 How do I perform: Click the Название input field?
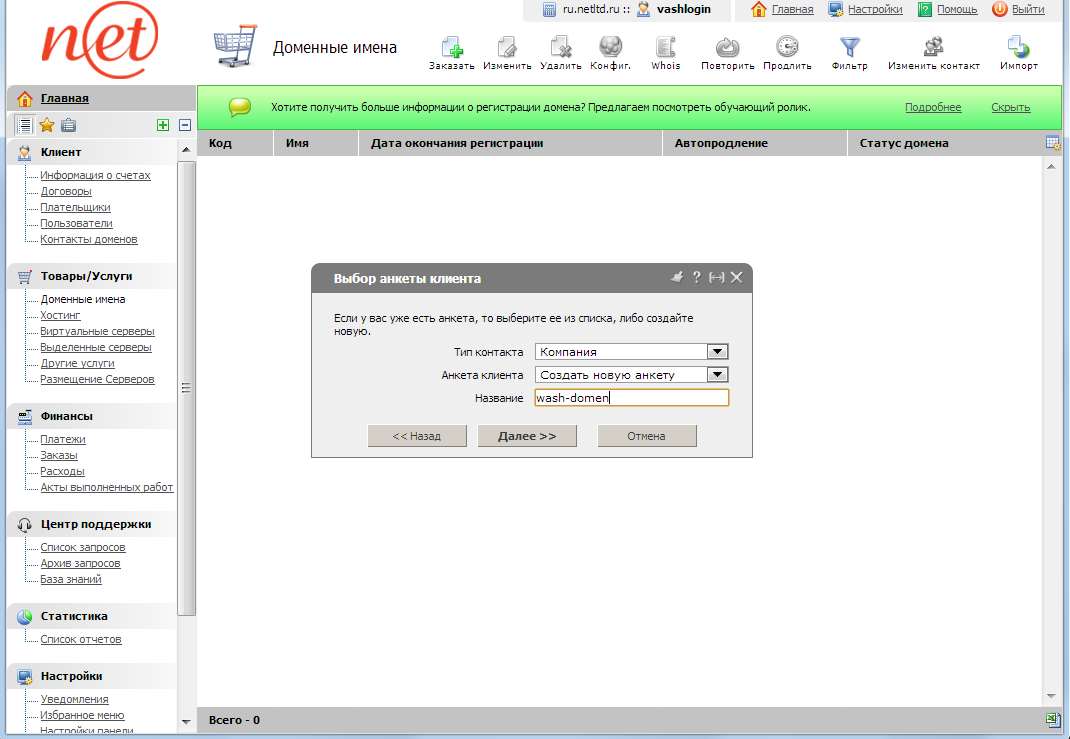(x=631, y=398)
